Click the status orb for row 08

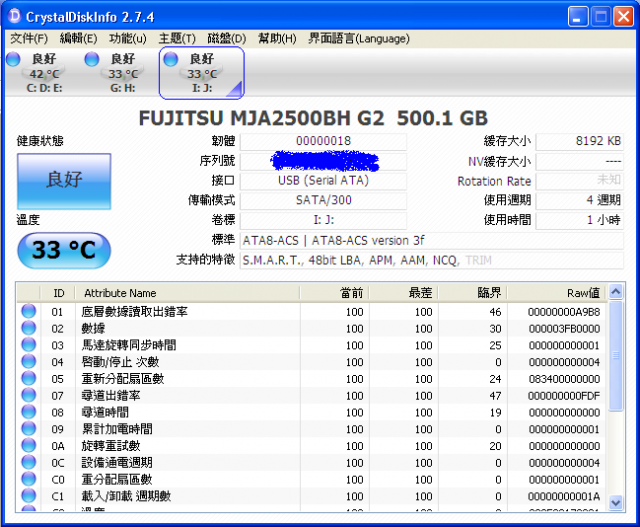click(x=29, y=411)
